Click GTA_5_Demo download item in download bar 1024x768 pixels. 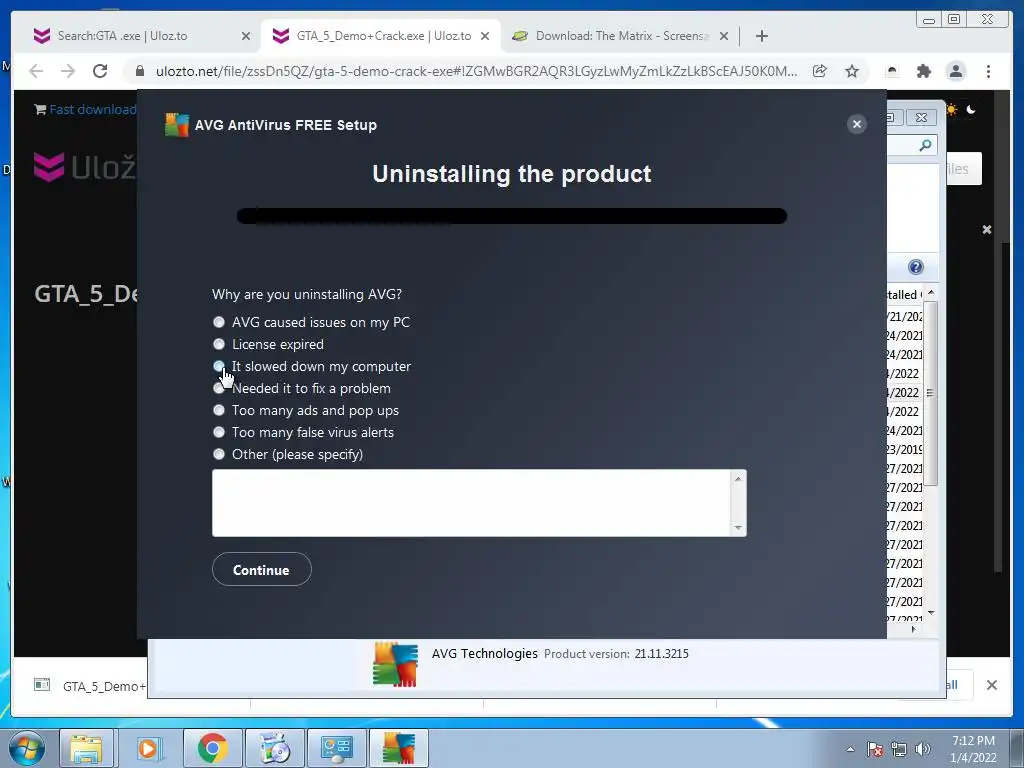(90, 686)
